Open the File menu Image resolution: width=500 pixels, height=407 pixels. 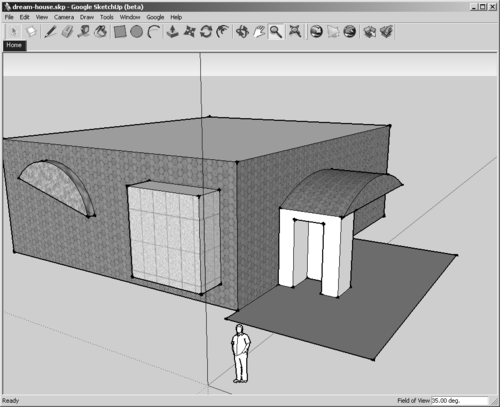(x=9, y=17)
